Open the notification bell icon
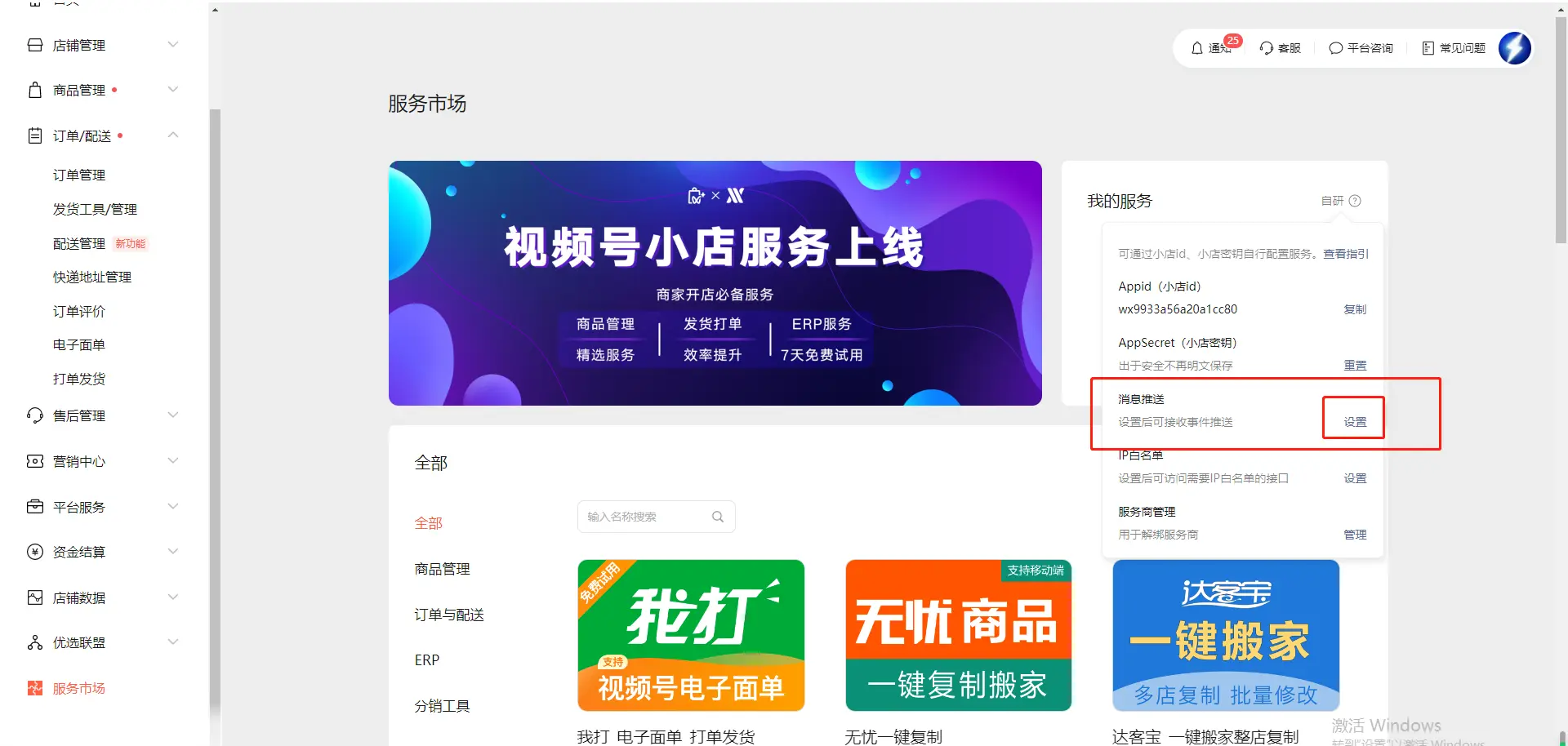Image resolution: width=1568 pixels, height=746 pixels. point(1197,48)
